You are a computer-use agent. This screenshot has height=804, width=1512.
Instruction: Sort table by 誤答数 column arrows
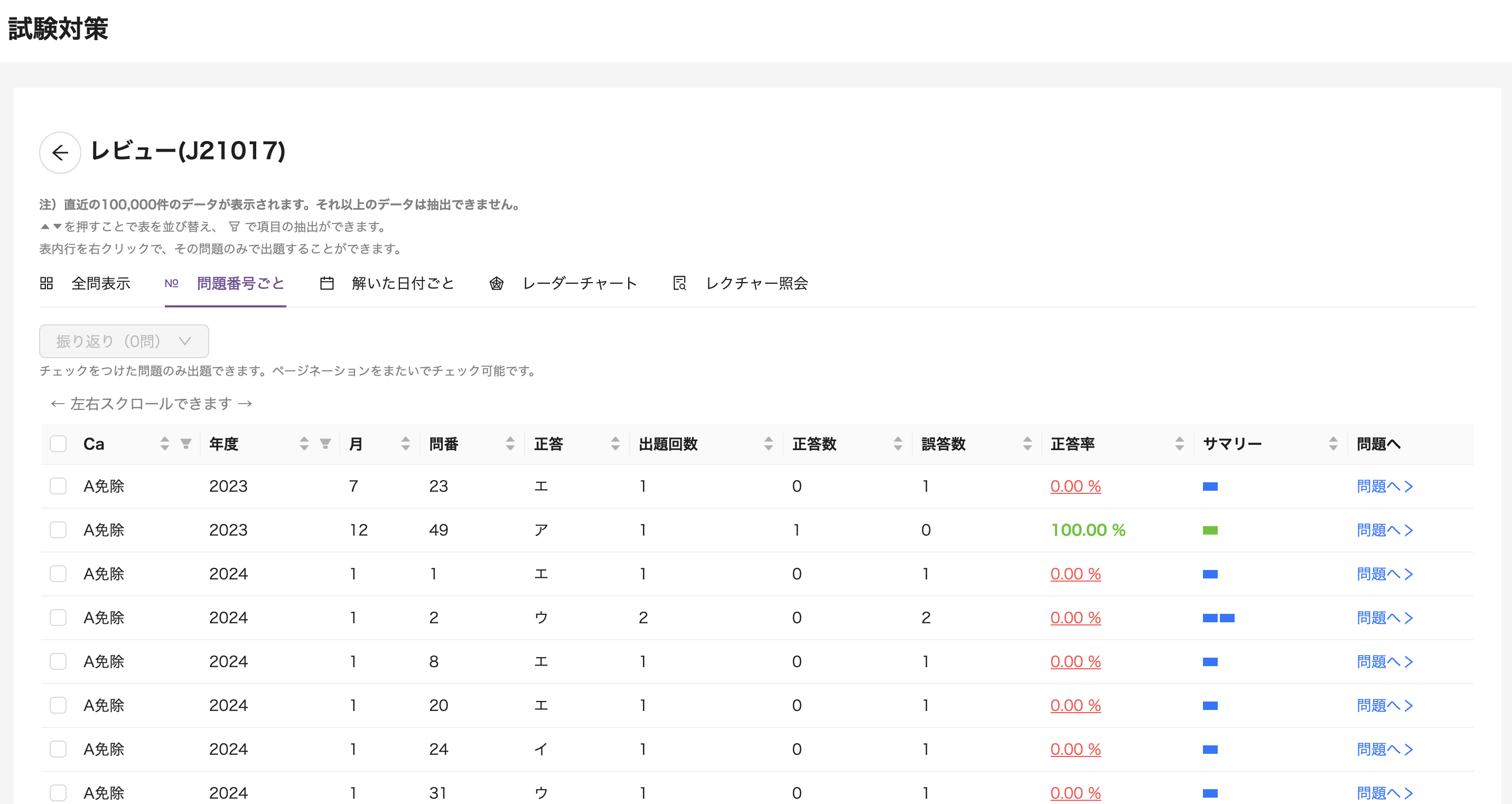click(x=1026, y=444)
